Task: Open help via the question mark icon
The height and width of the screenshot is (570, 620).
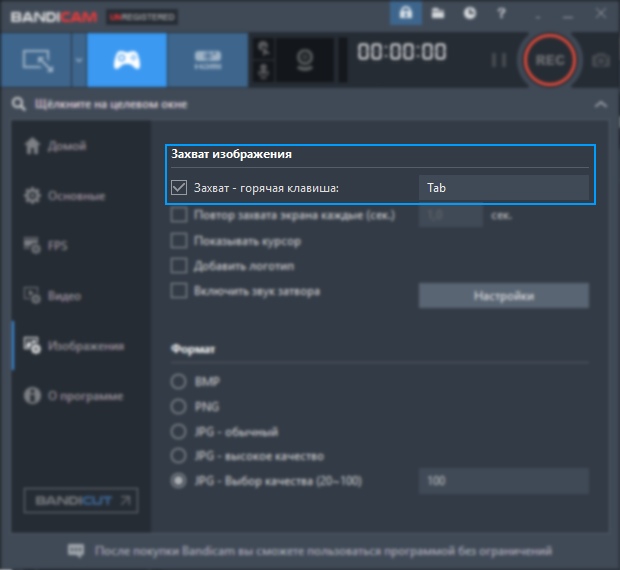Action: (501, 13)
